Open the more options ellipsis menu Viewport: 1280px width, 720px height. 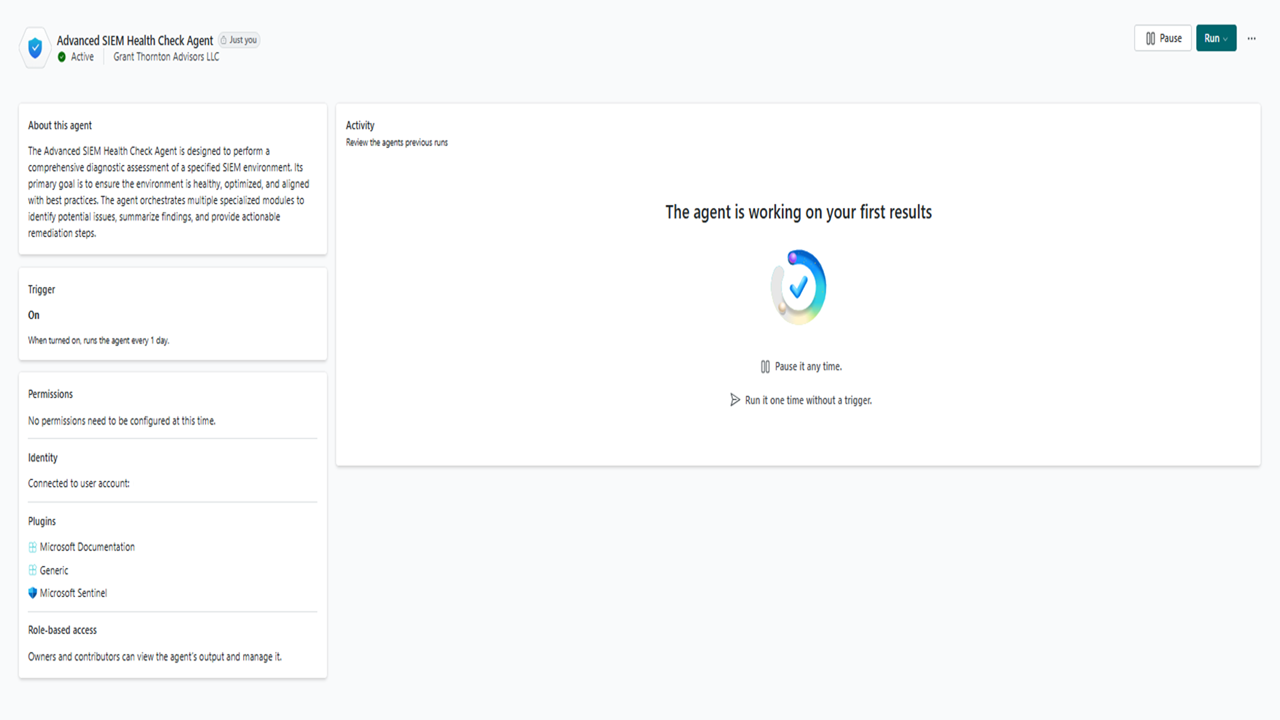[x=1251, y=38]
